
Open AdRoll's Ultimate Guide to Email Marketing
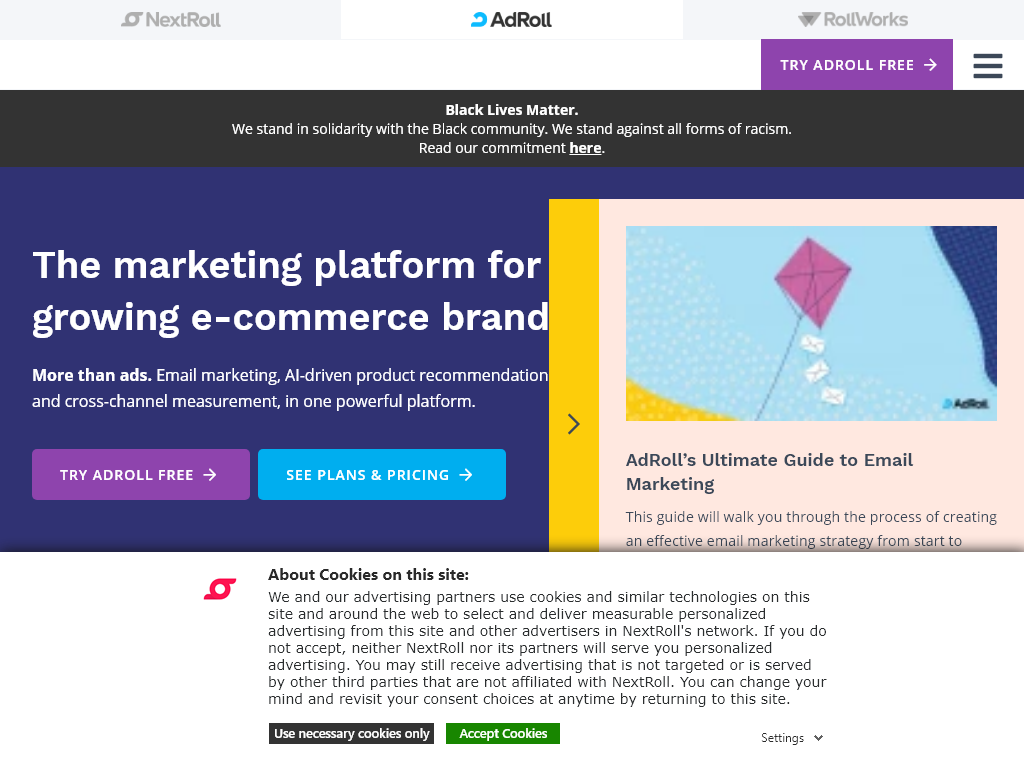point(769,471)
